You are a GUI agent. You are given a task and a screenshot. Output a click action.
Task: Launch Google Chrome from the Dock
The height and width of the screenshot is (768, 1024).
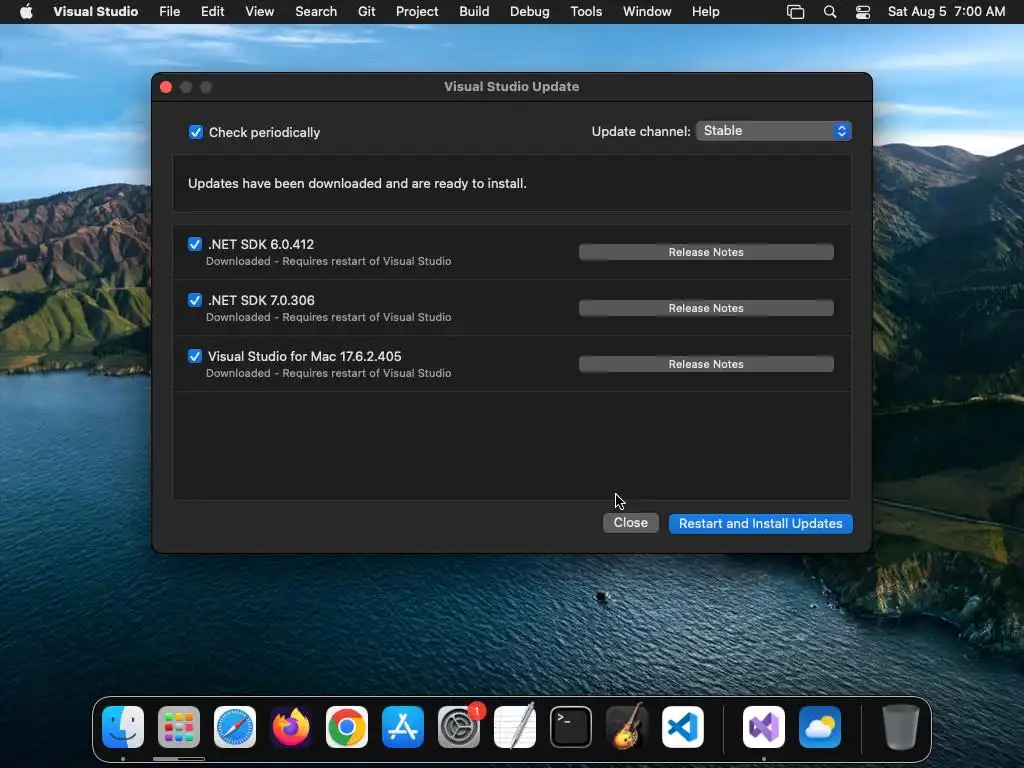[347, 727]
